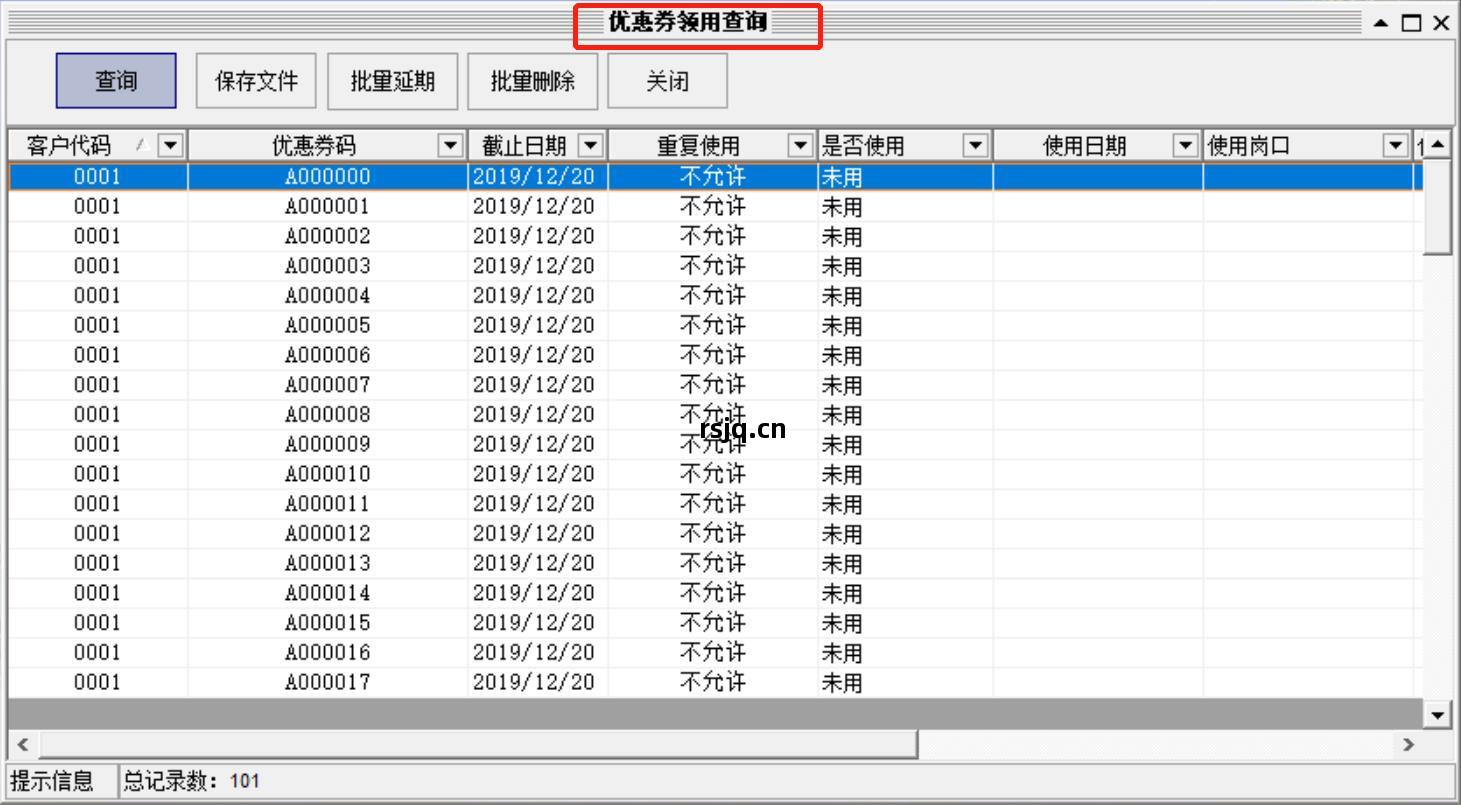Open the 客户代码 column filter dropdown
The image size is (1461, 805).
[172, 144]
